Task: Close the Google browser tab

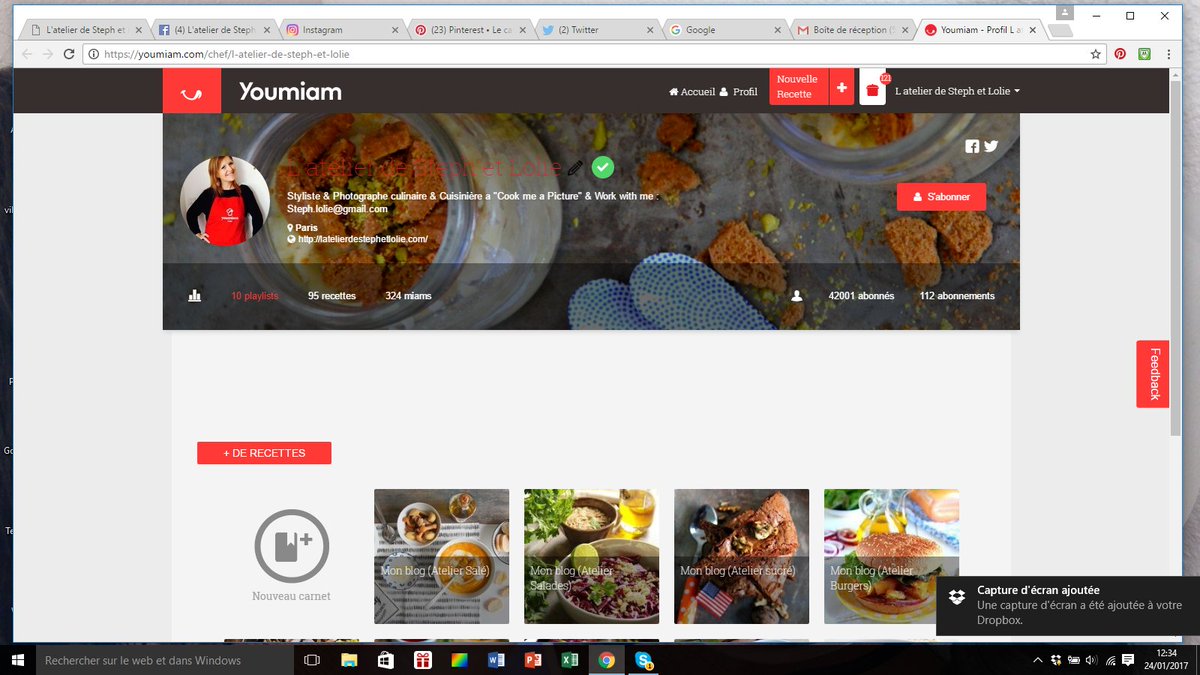Action: (779, 30)
